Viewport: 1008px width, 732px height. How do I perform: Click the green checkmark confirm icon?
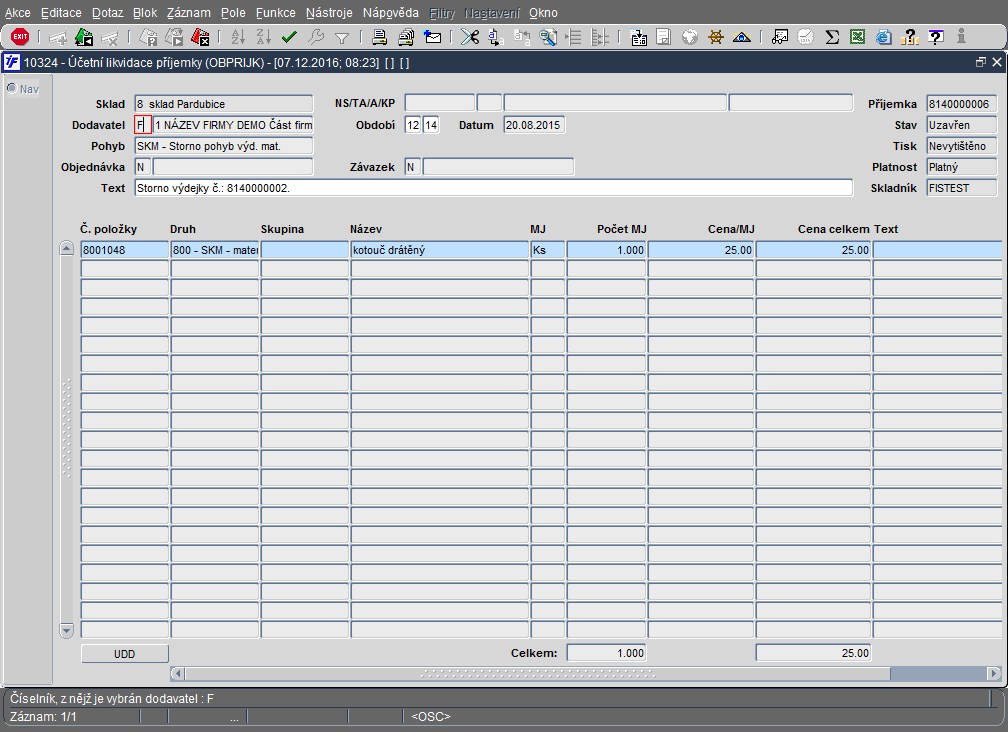pyautogui.click(x=289, y=37)
